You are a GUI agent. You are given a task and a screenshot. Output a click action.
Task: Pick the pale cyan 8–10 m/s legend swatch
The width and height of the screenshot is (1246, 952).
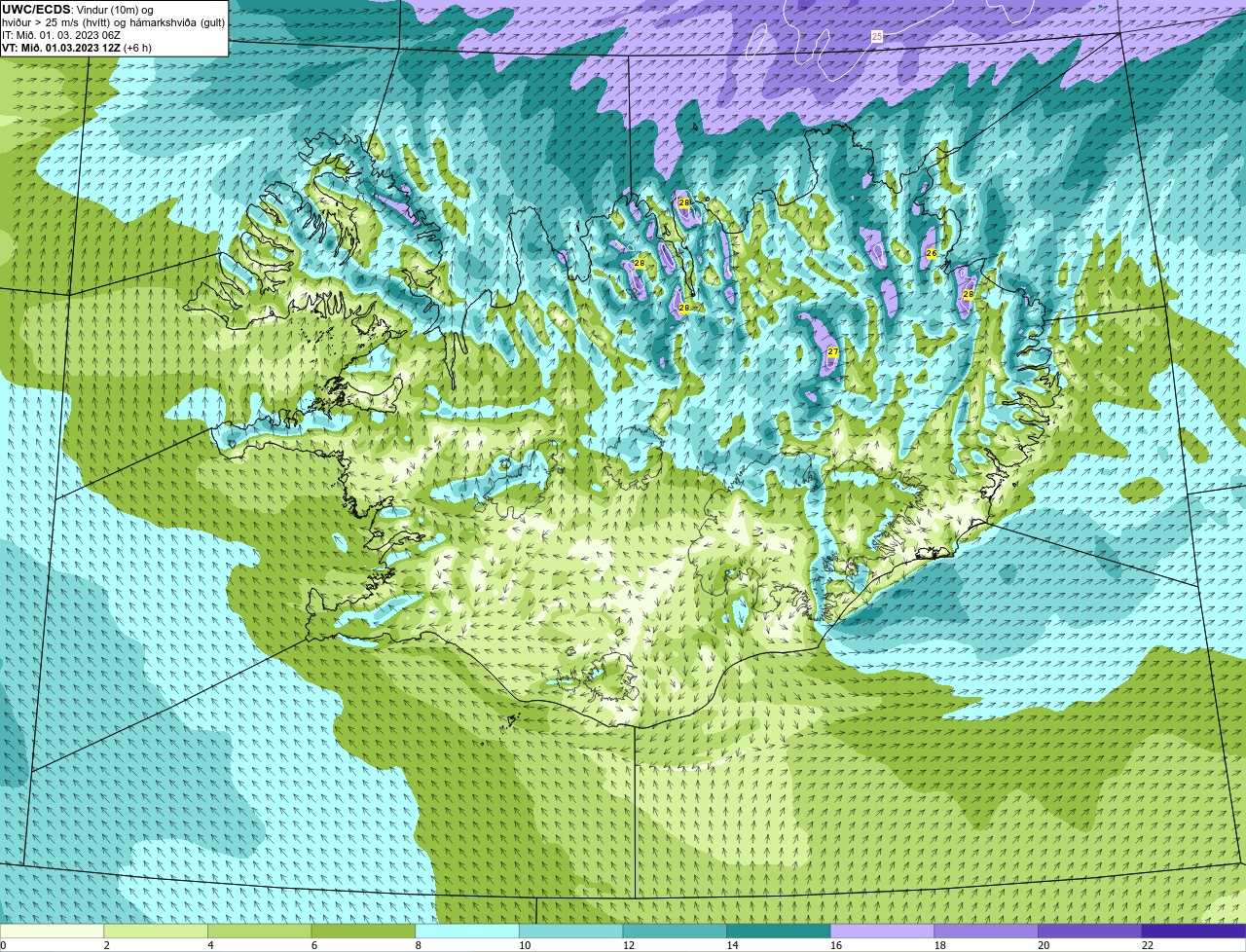pyautogui.click(x=467, y=931)
